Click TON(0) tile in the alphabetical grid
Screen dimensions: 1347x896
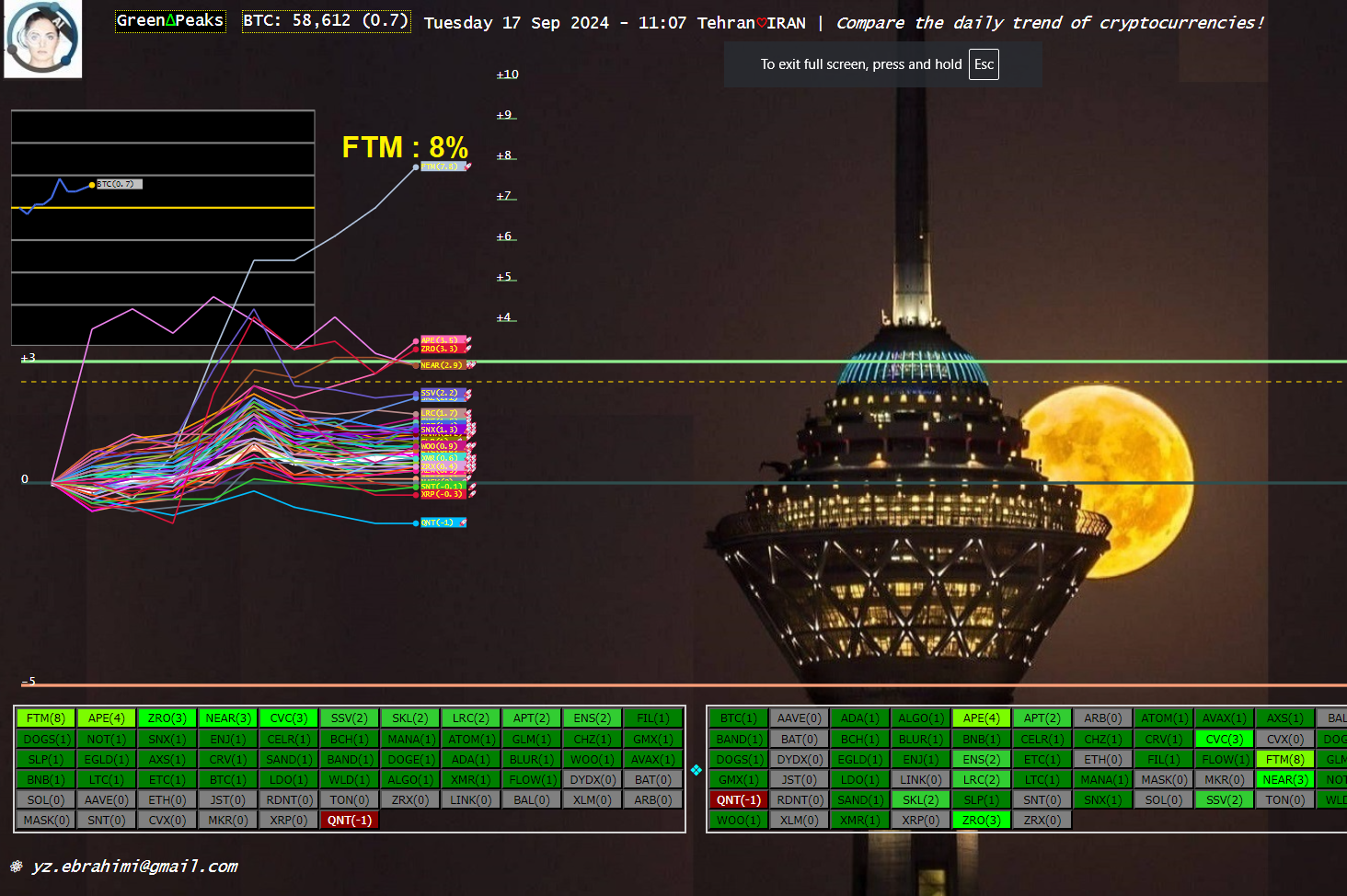click(1284, 800)
